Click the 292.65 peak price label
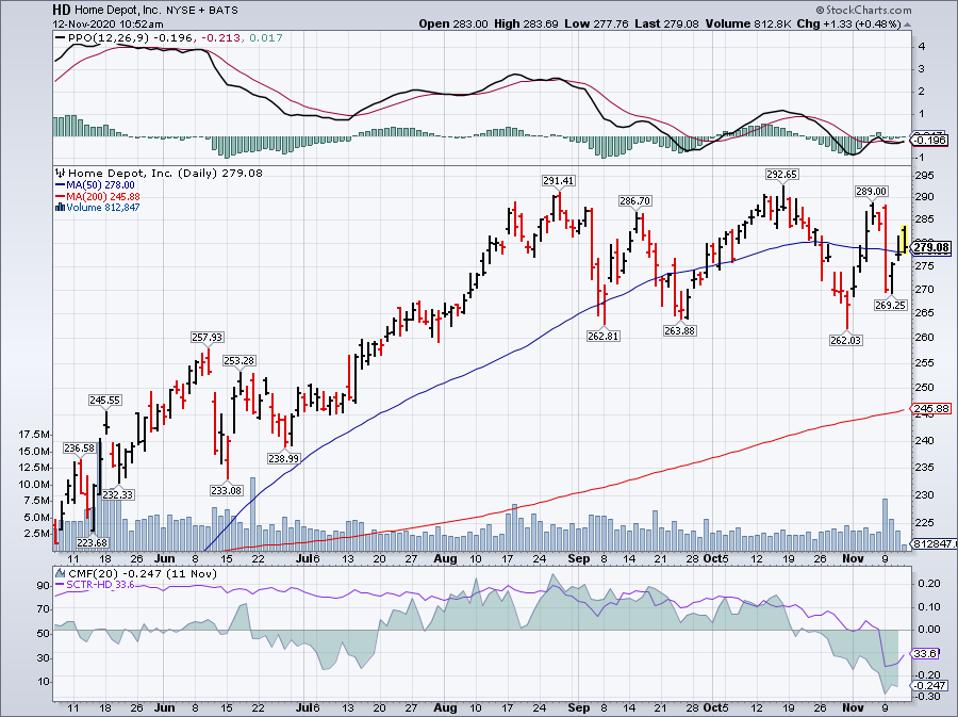Image resolution: width=958 pixels, height=717 pixels. coord(781,175)
